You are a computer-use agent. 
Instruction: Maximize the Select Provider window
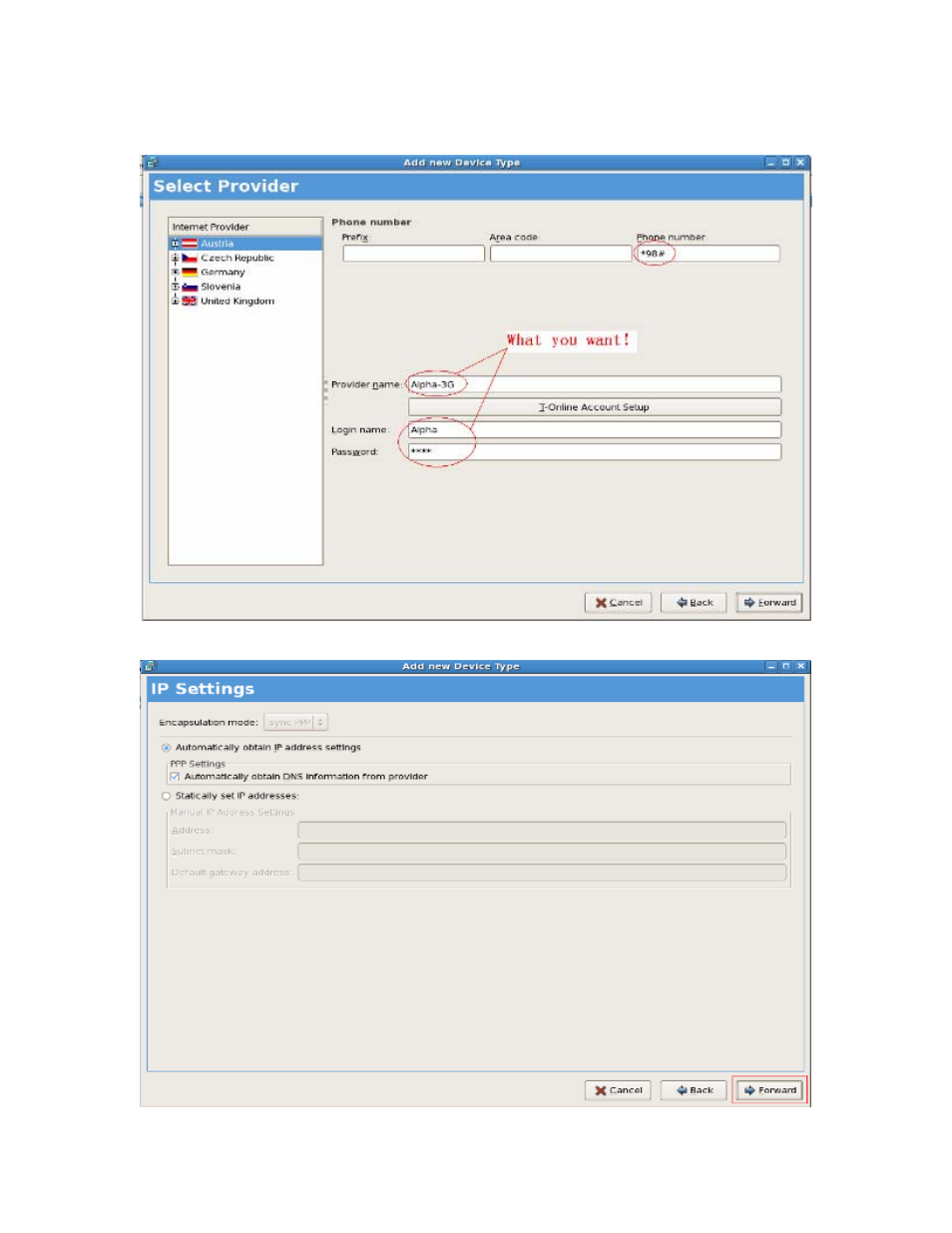coord(785,162)
